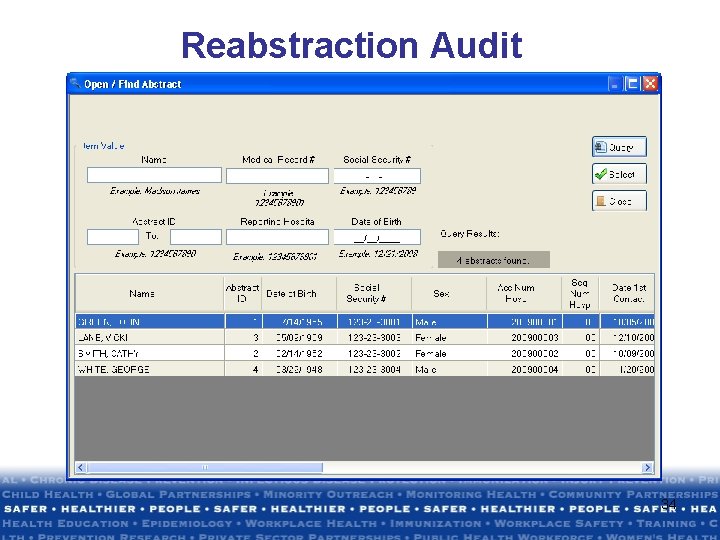Sort by the Social Security # column header
Image resolution: width=720 pixels, height=540 pixels.
374,293
